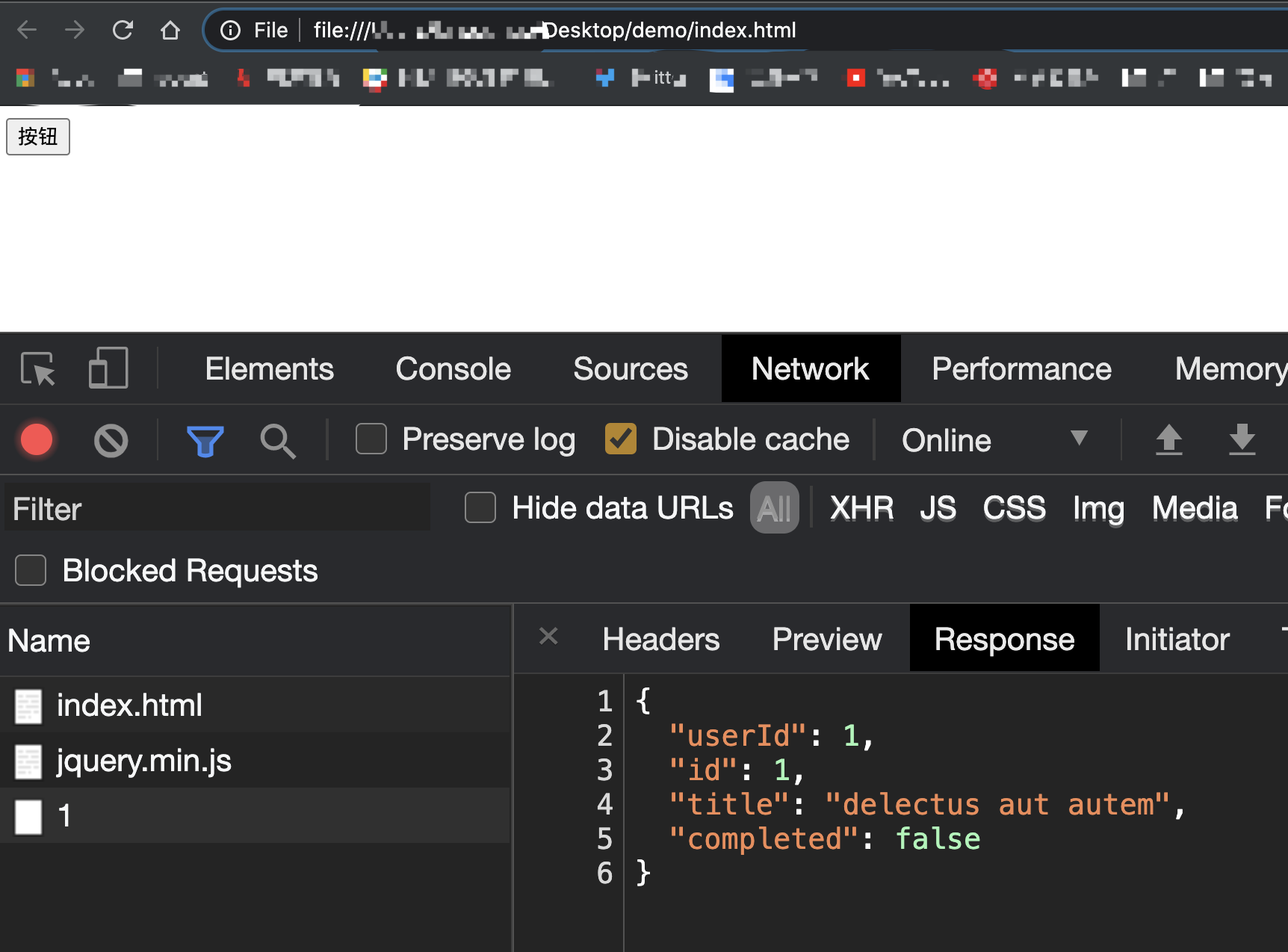Select jquery.min.js in the request list
Viewport: 1288px width, 952px height.
[143, 761]
